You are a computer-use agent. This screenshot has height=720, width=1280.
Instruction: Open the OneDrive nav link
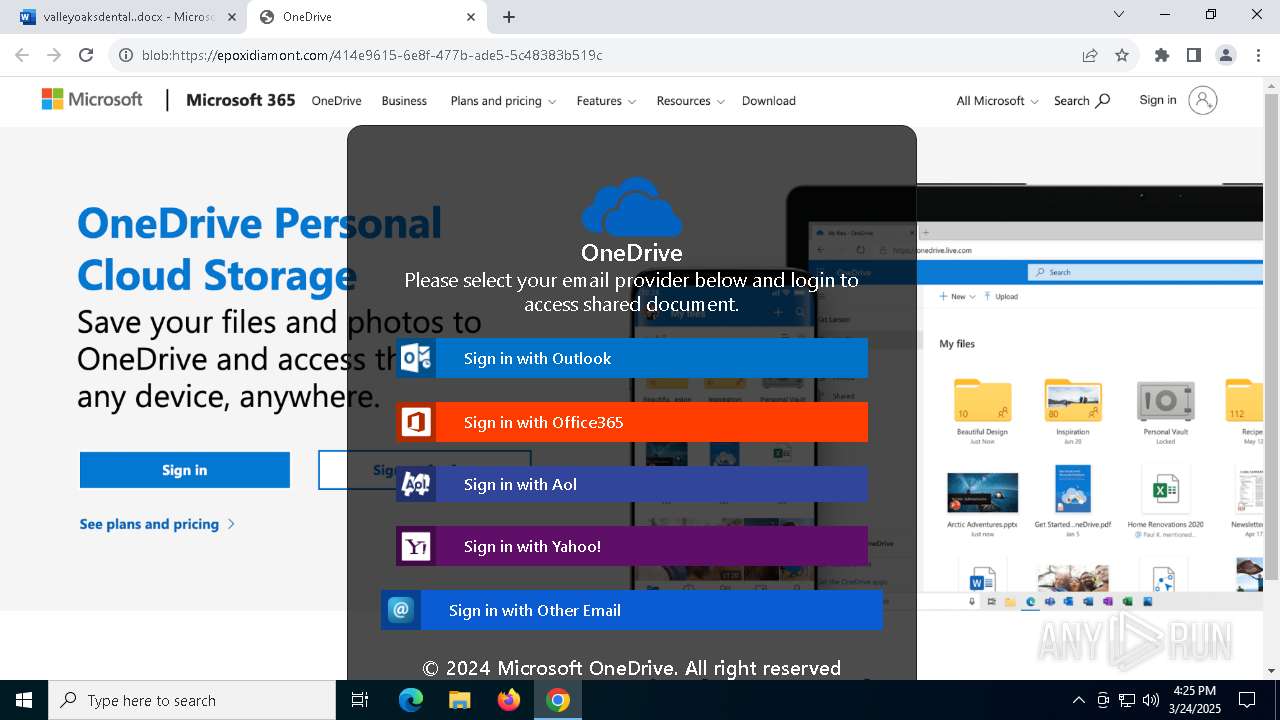[x=336, y=101]
